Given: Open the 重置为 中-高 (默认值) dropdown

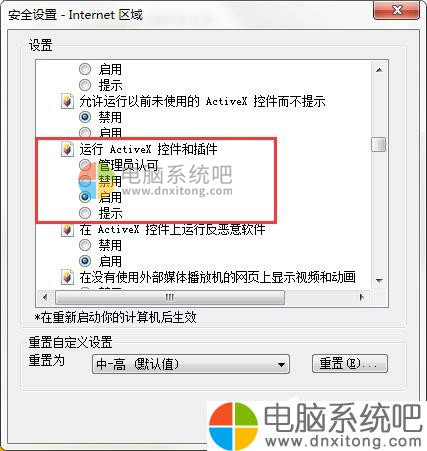Looking at the screenshot, I should tap(191, 364).
